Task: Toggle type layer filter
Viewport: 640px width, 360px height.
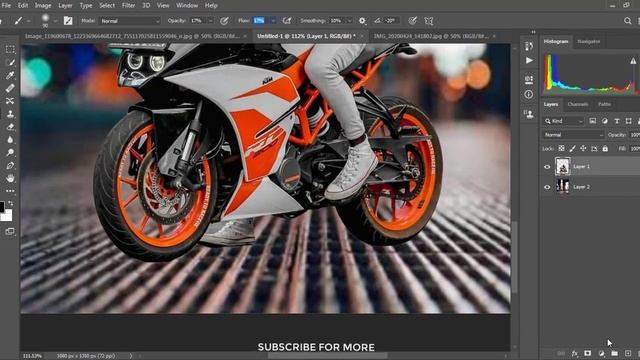Action: pyautogui.click(x=617, y=121)
